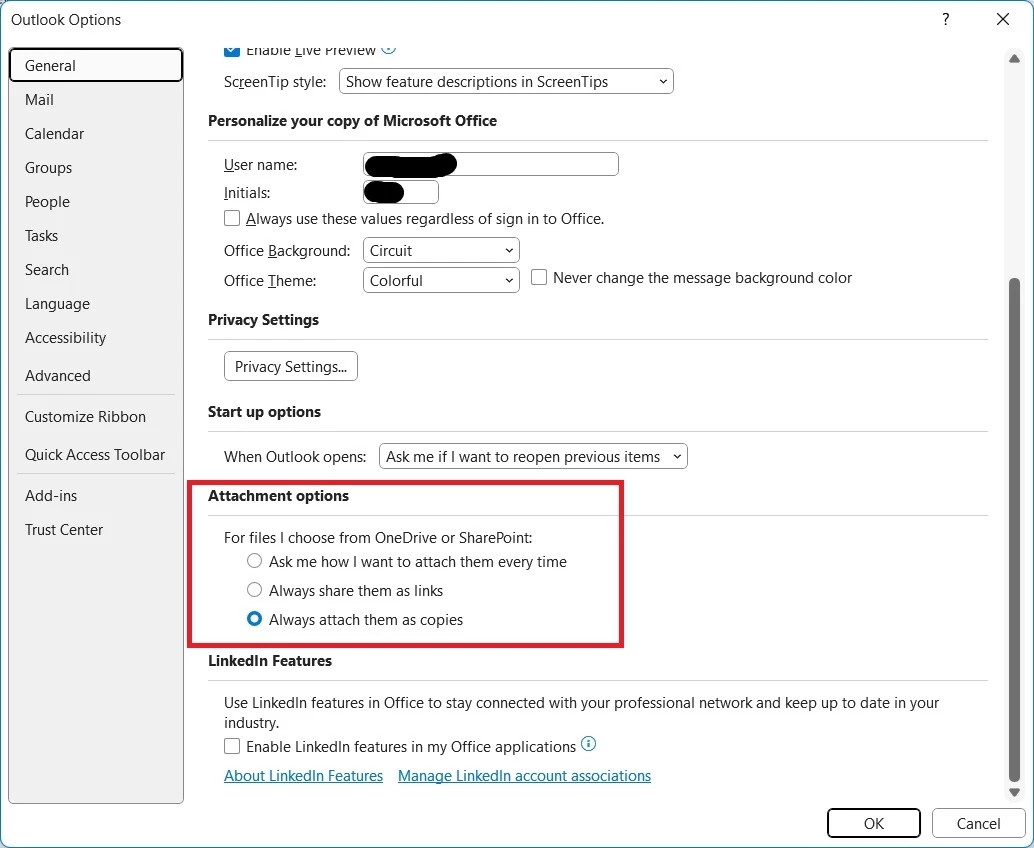1034x848 pixels.
Task: Click Cancel to discard changes
Action: 978,823
